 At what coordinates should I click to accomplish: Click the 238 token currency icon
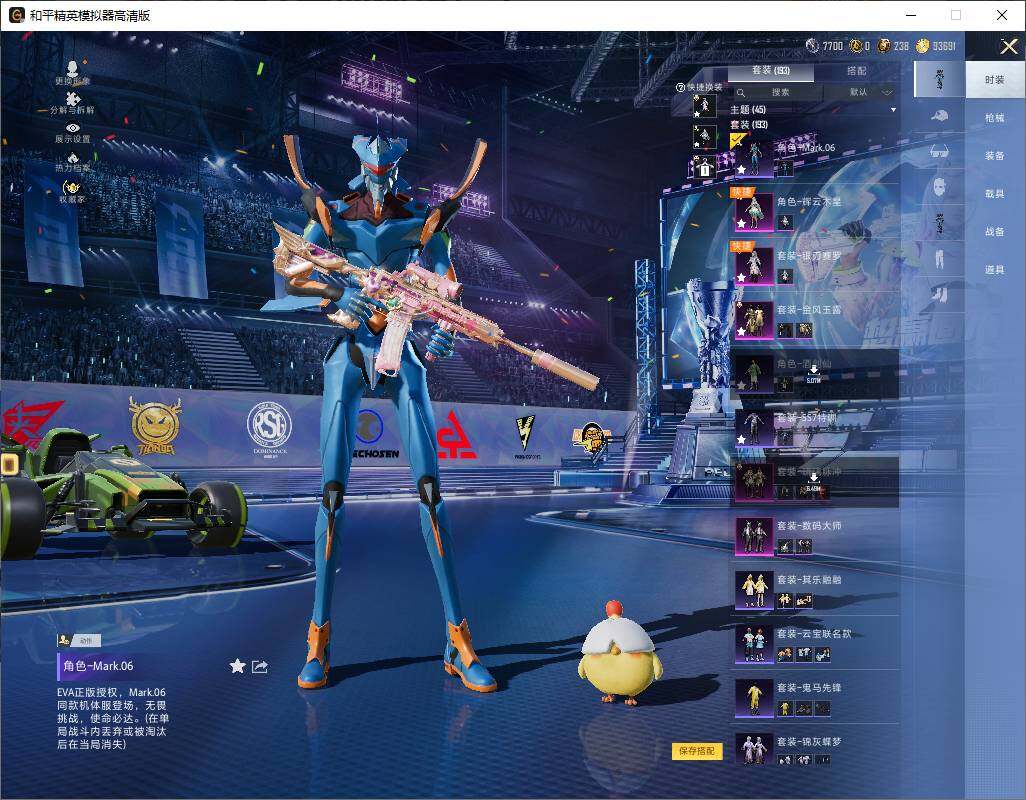pos(883,45)
